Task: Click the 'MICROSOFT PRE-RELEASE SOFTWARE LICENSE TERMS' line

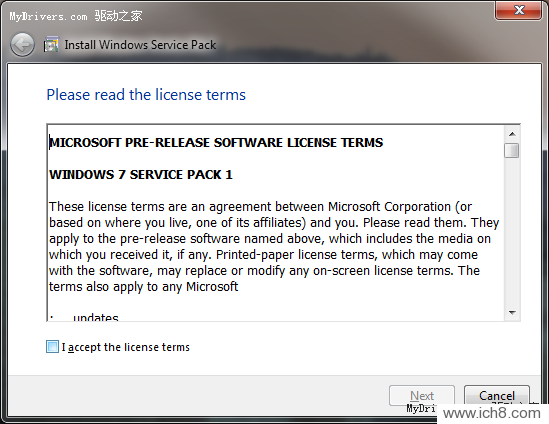Action: (216, 143)
